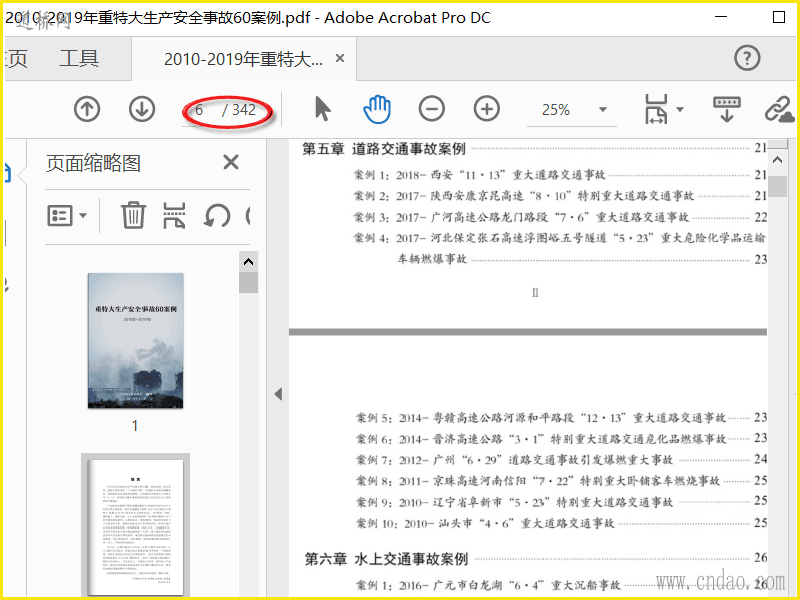Close the 2010-2019年重特大 document tab
Image resolution: width=800 pixels, height=600 pixels.
340,59
